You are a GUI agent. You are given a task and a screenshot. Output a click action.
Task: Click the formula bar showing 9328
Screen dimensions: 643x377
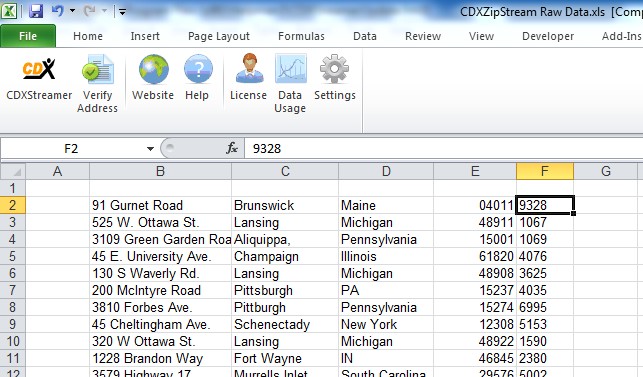click(444, 149)
